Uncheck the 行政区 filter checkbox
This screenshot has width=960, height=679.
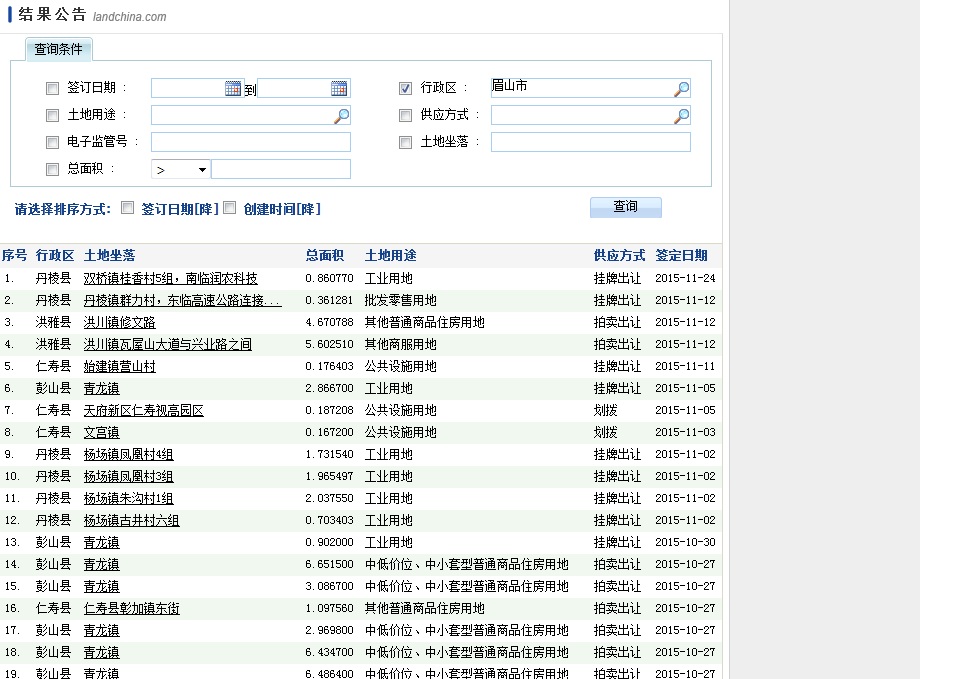tap(405, 88)
